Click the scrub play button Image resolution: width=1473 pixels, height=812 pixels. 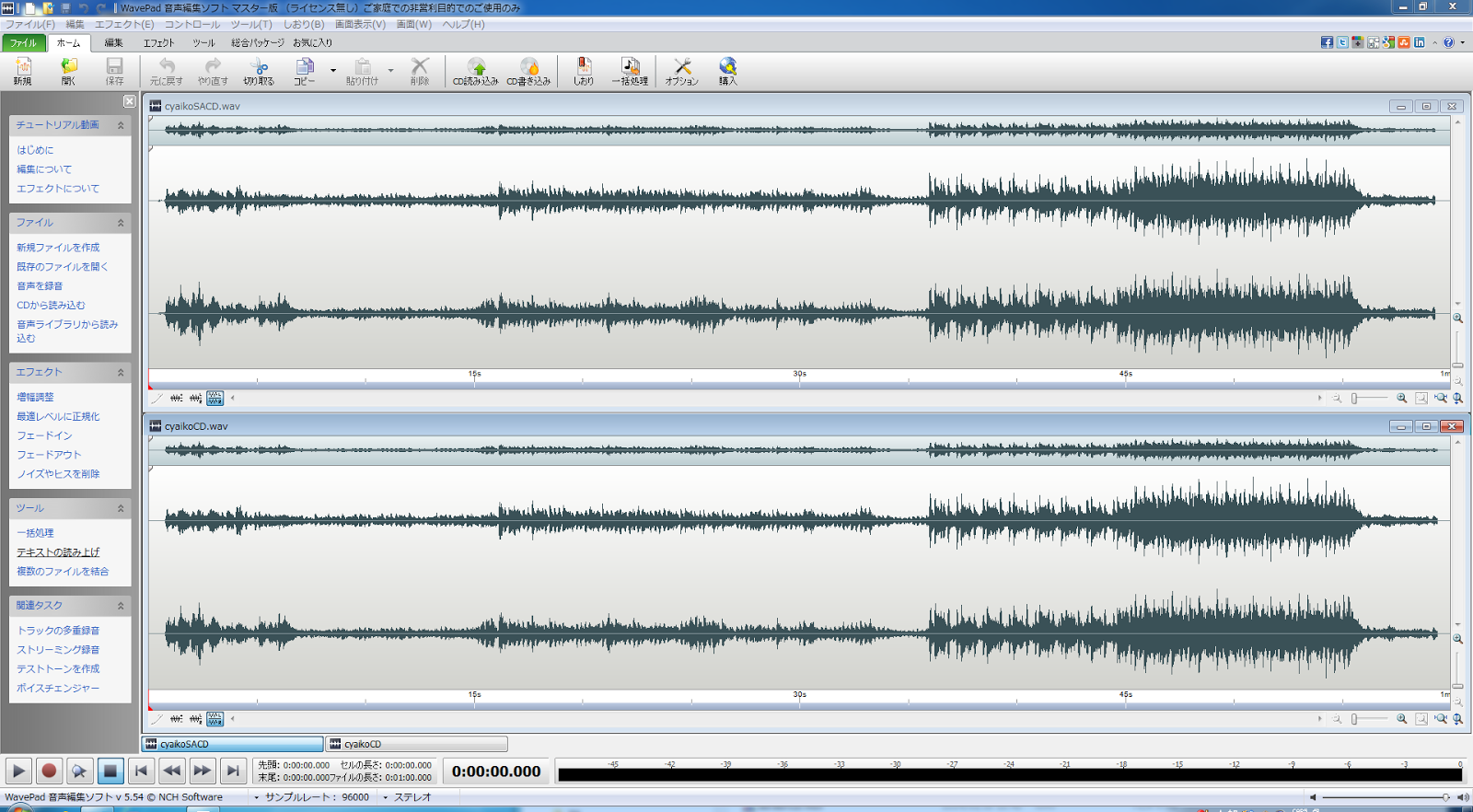[79, 771]
